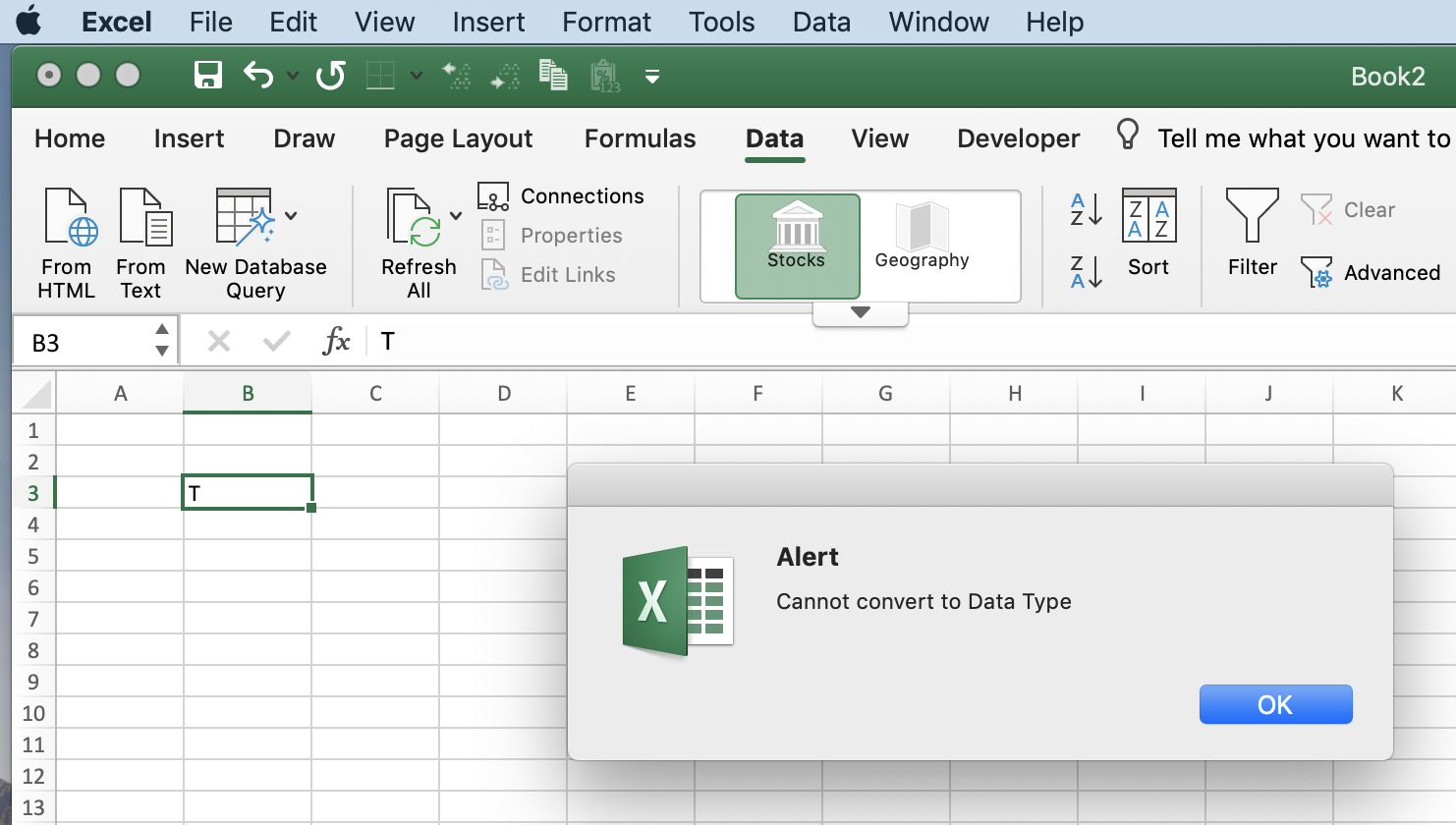Click the Undo arrow icon

(258, 76)
